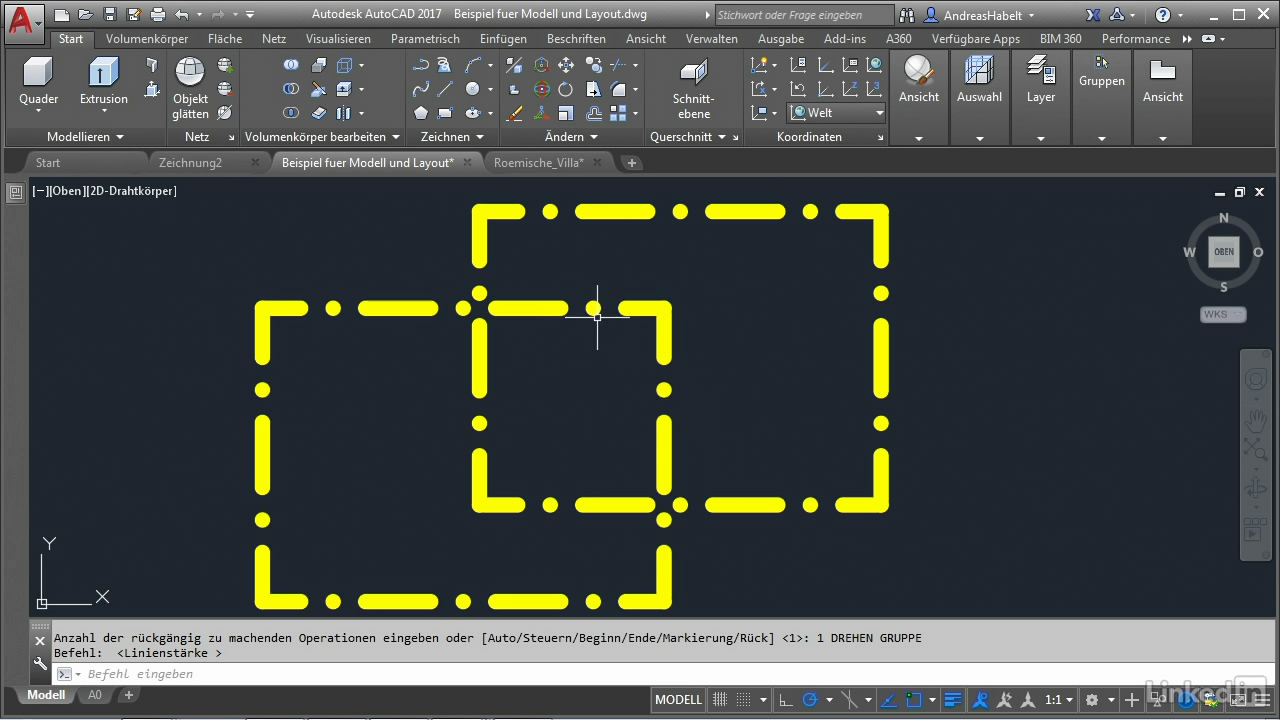Click the Helix draw tool
1280x720 pixels.
[x=444, y=65]
